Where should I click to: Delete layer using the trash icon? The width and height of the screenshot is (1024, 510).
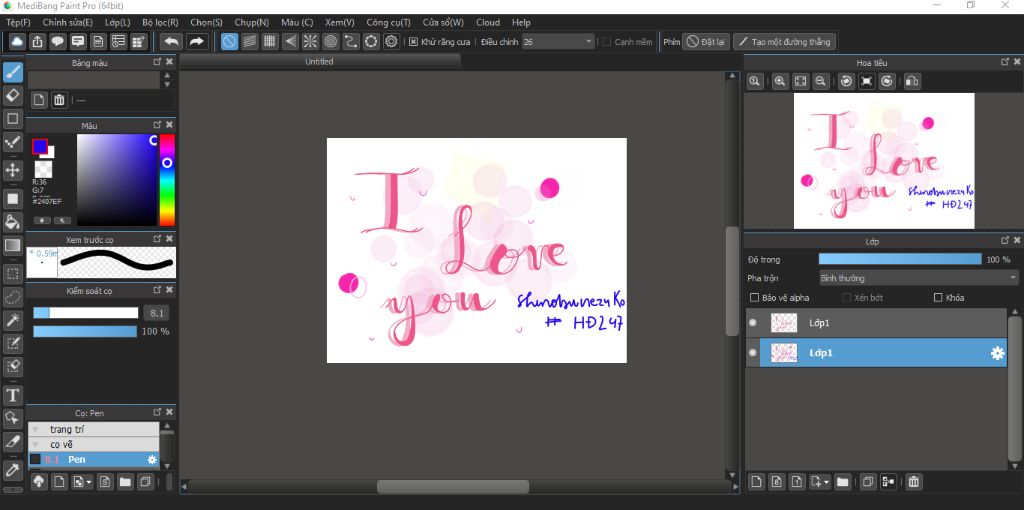point(913,482)
